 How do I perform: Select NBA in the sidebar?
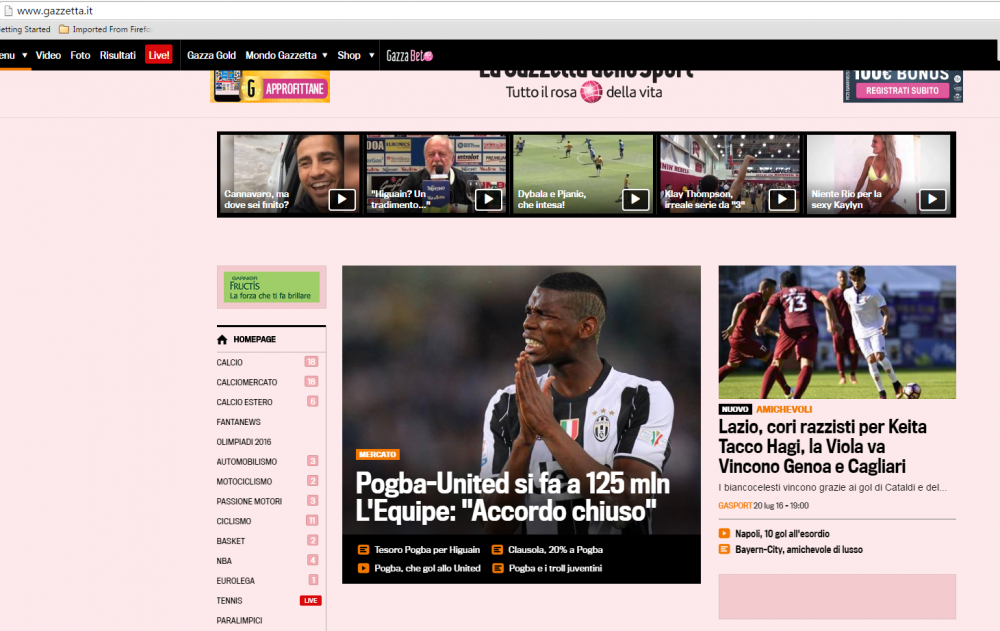[x=224, y=561]
